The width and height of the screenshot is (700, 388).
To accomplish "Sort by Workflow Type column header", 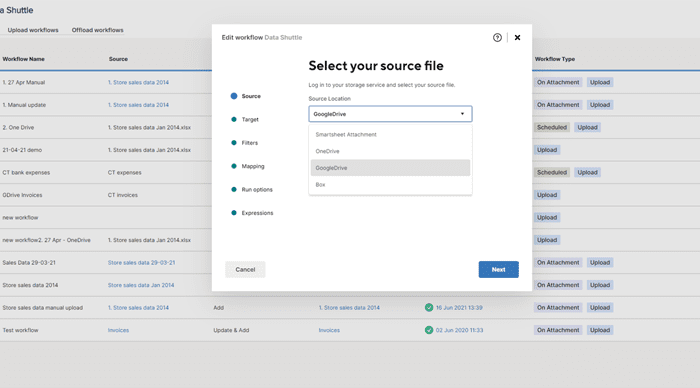I will pos(555,59).
